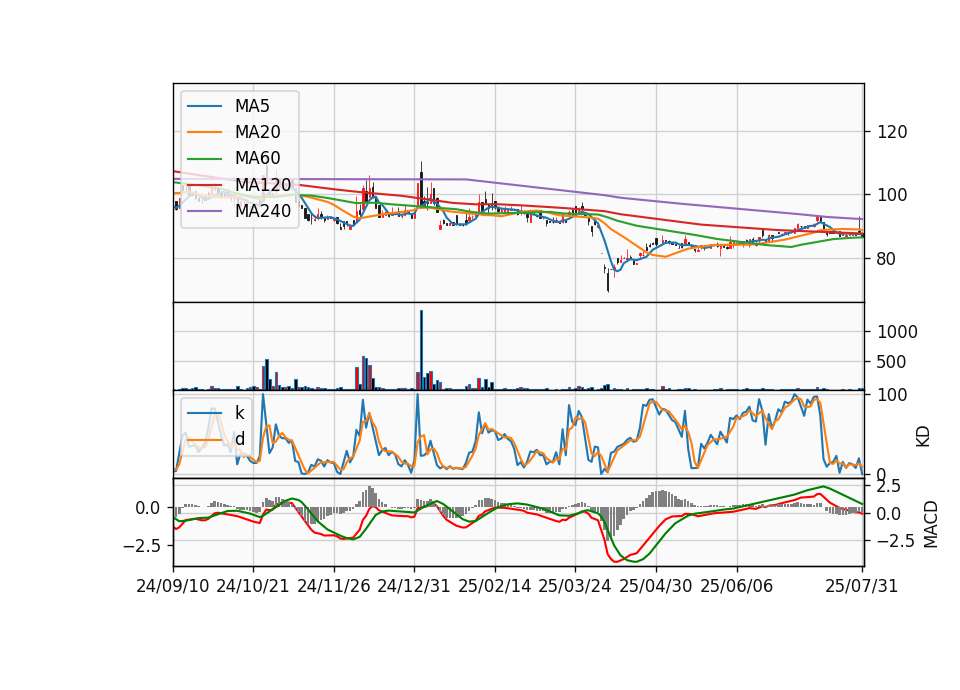960x690 pixels.
Task: Click the MA240 legend label
Action: (263, 211)
